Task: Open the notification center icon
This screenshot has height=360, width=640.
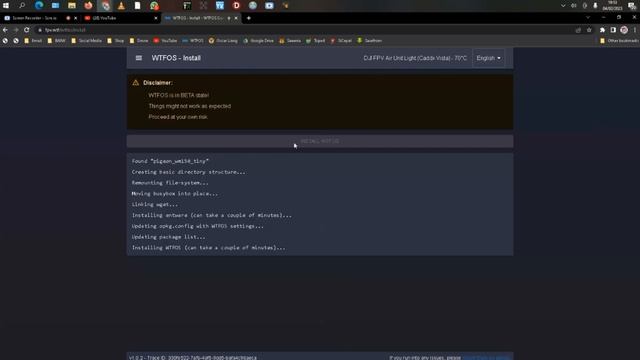Action: pos(632,6)
